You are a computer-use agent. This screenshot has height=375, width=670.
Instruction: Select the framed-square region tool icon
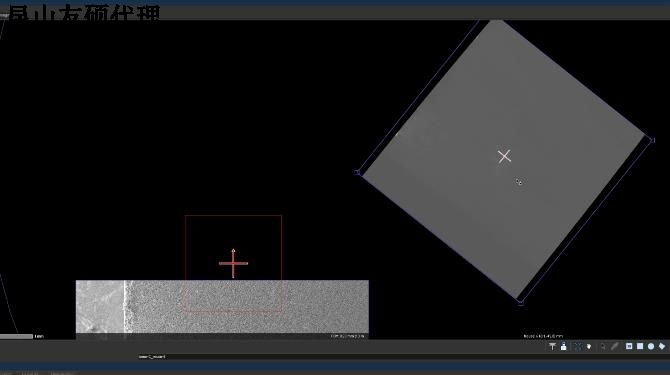click(x=629, y=346)
